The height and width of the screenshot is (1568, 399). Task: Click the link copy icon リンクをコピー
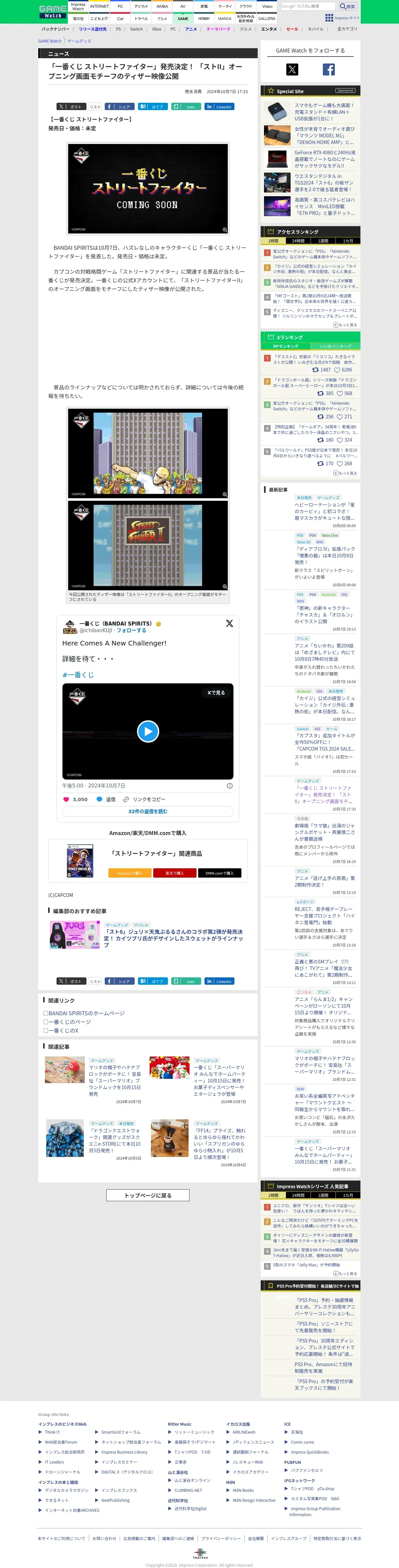pyautogui.click(x=126, y=799)
